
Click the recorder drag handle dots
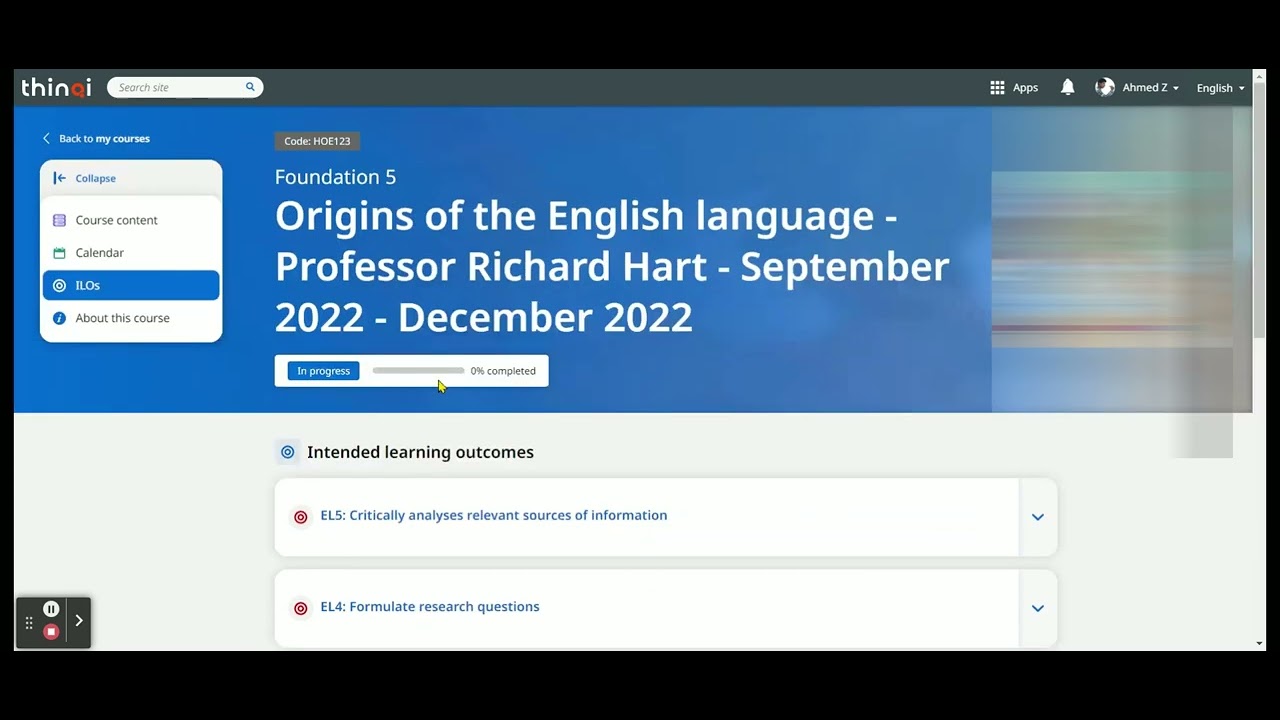(29, 622)
